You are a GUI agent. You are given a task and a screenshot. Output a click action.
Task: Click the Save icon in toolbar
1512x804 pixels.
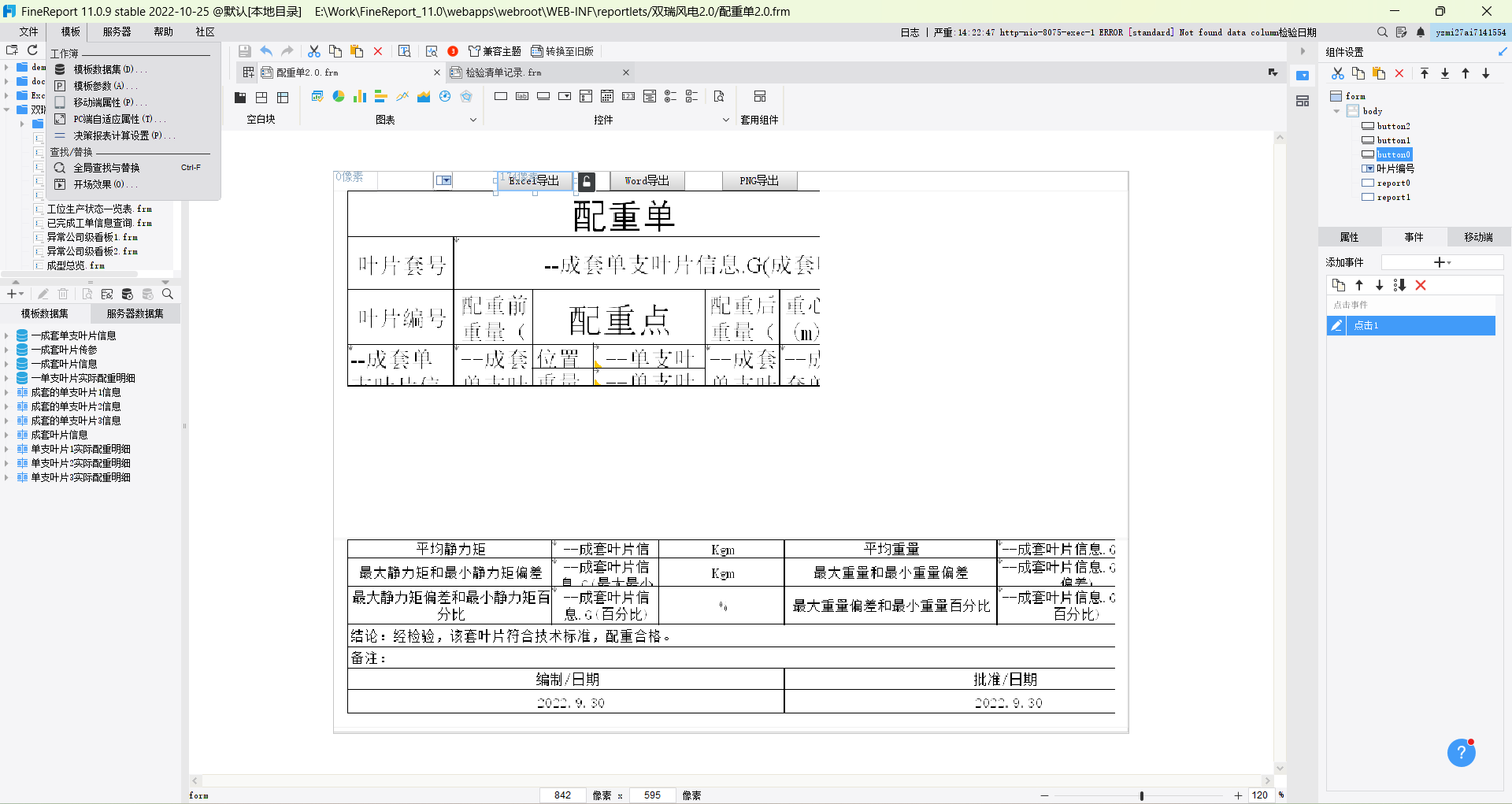(x=245, y=51)
